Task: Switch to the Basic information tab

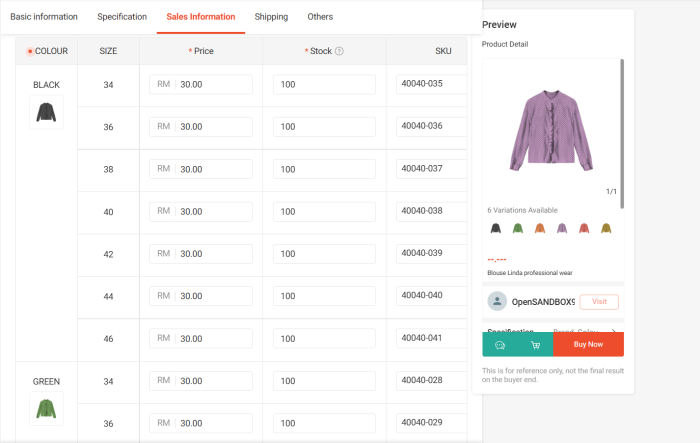Action: pos(44,17)
